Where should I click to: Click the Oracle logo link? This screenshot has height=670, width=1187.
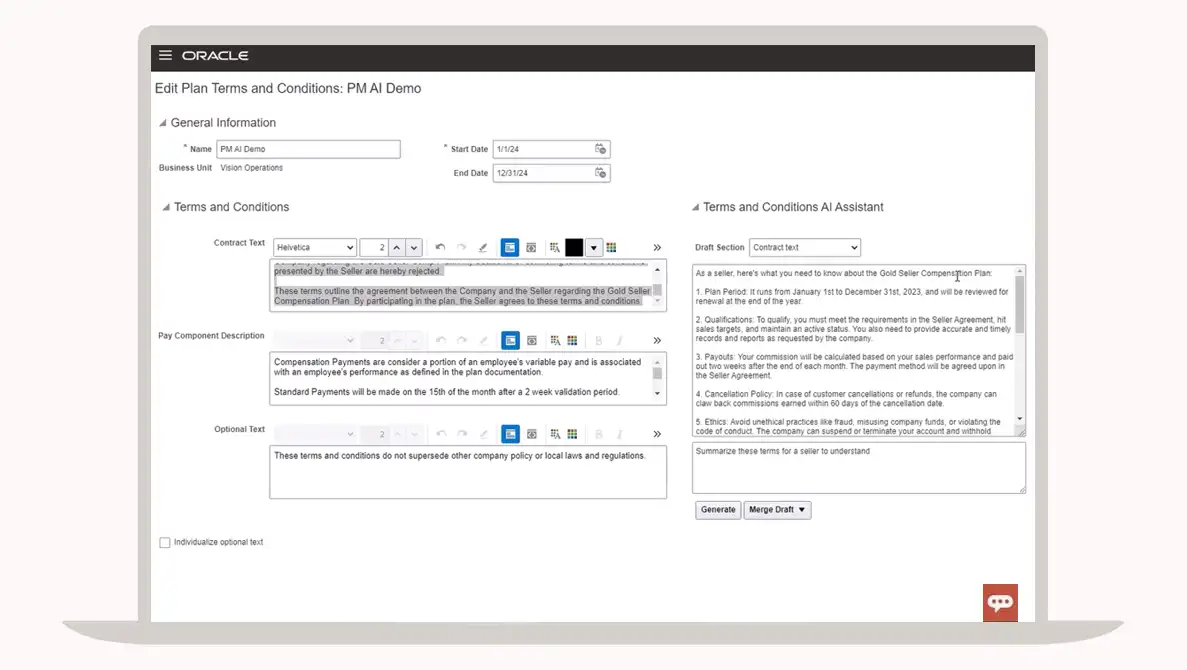[215, 56]
